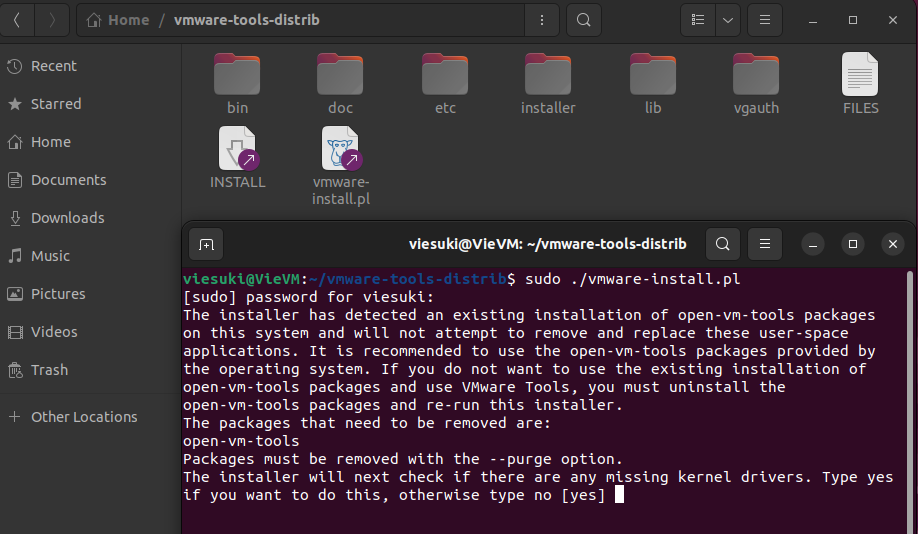Click the terminal prompt cursor after [yes]
This screenshot has height=534, width=918.
[619, 495]
